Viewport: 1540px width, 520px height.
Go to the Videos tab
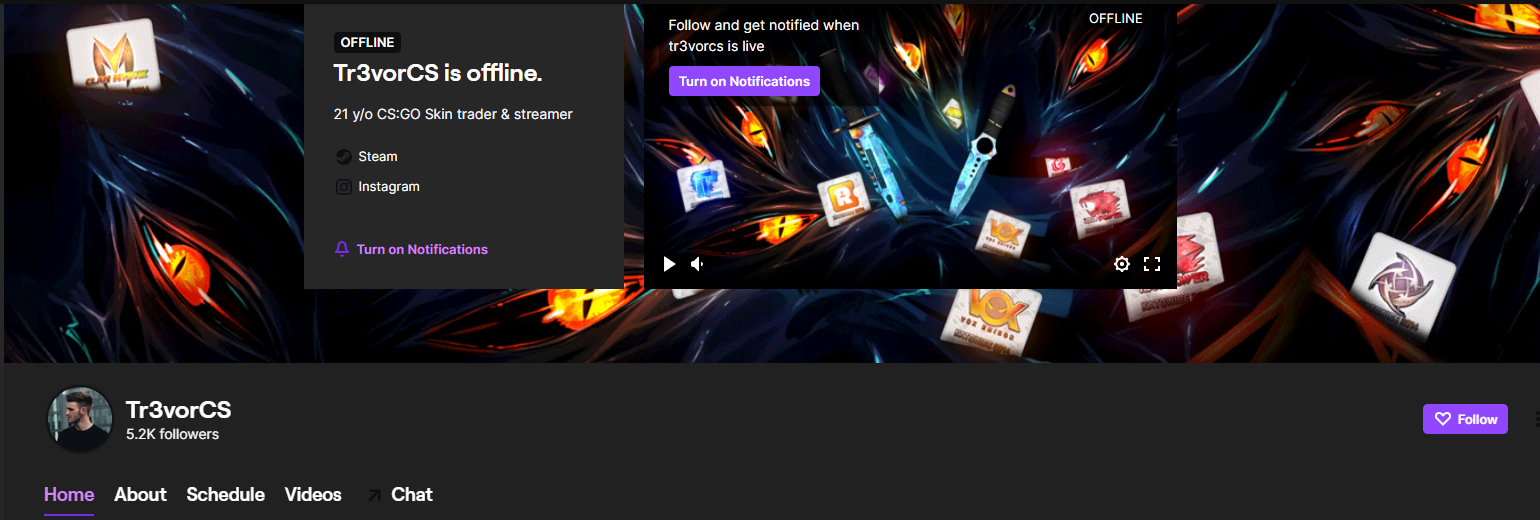pyautogui.click(x=313, y=494)
